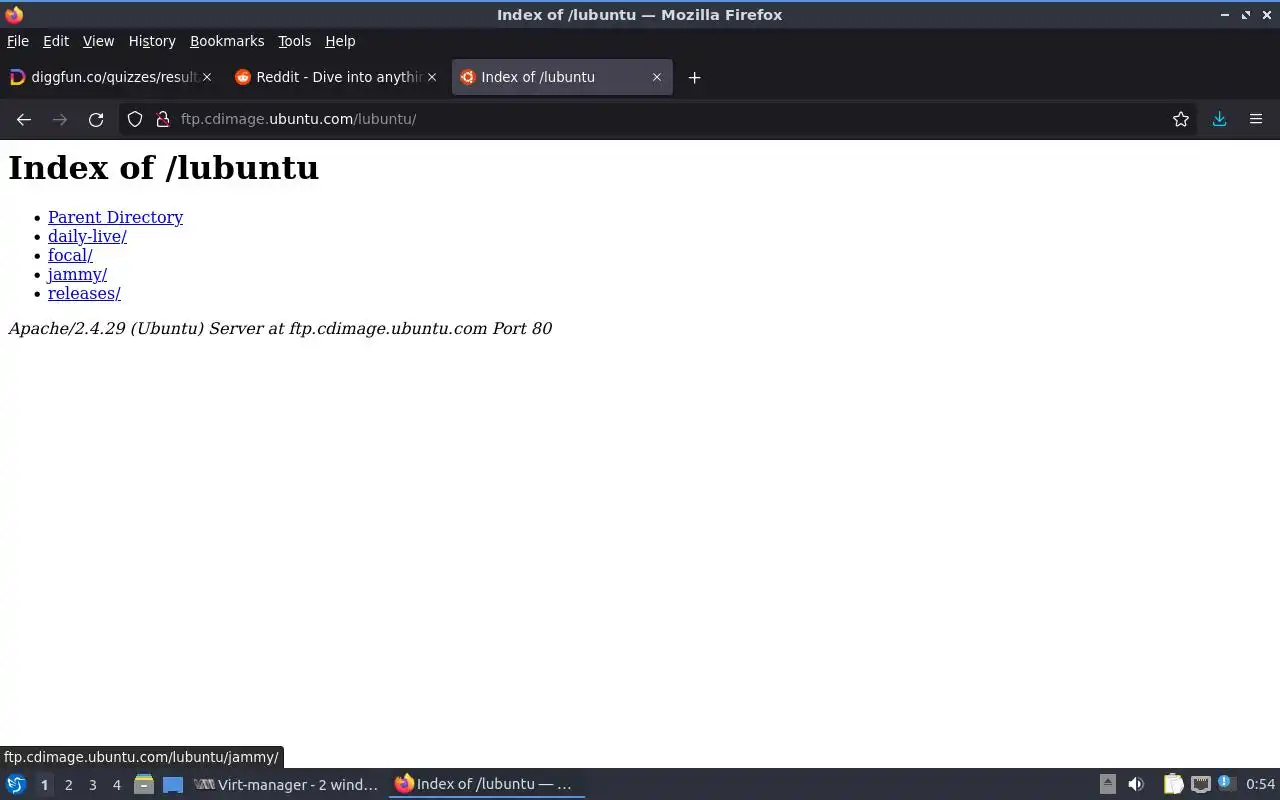1280x800 pixels.
Task: Bookmark this page with the star icon
Action: click(x=1181, y=119)
